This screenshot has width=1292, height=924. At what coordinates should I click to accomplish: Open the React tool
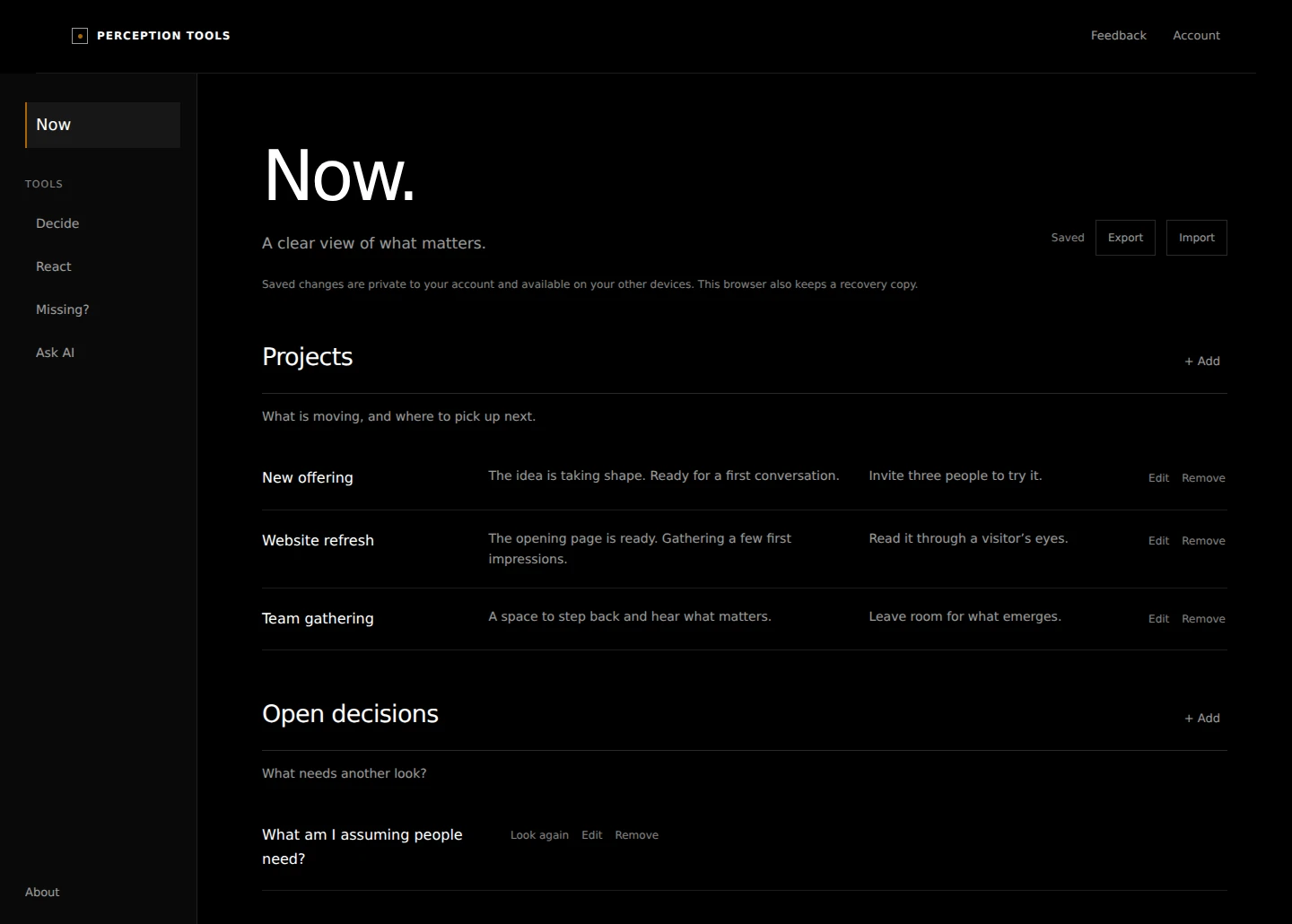[54, 266]
